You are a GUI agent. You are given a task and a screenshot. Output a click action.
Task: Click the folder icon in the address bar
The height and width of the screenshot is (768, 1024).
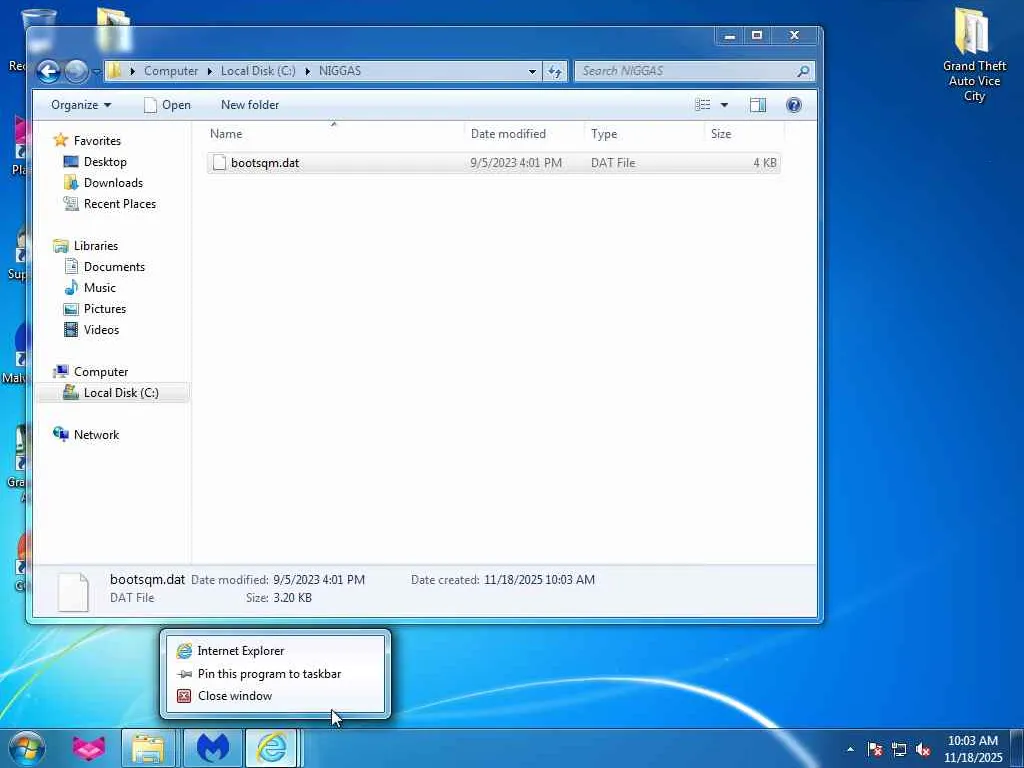114,71
